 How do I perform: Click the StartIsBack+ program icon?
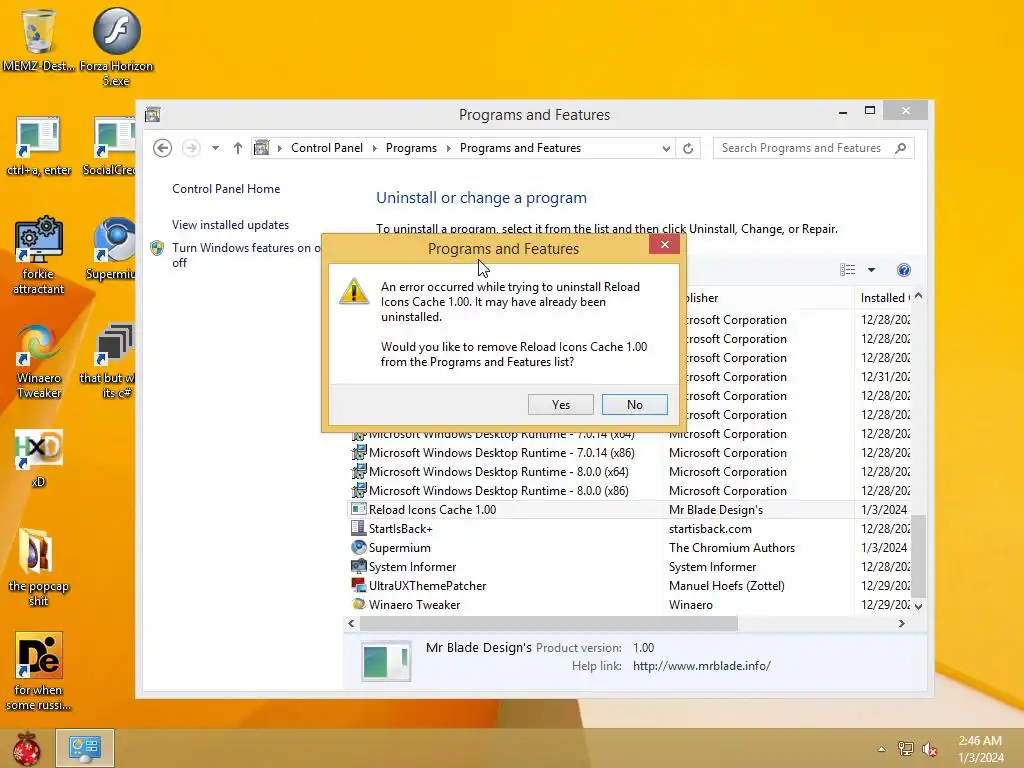(x=359, y=528)
